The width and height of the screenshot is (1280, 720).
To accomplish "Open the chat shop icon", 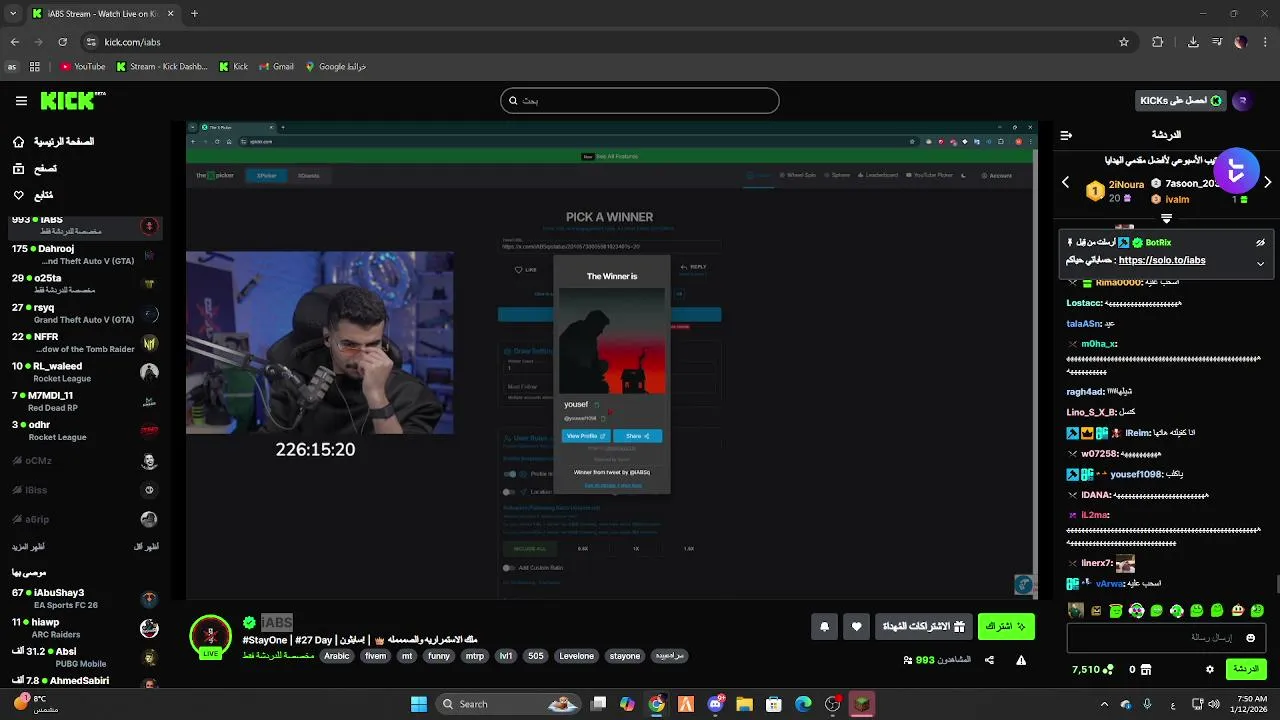I will click(x=1146, y=669).
